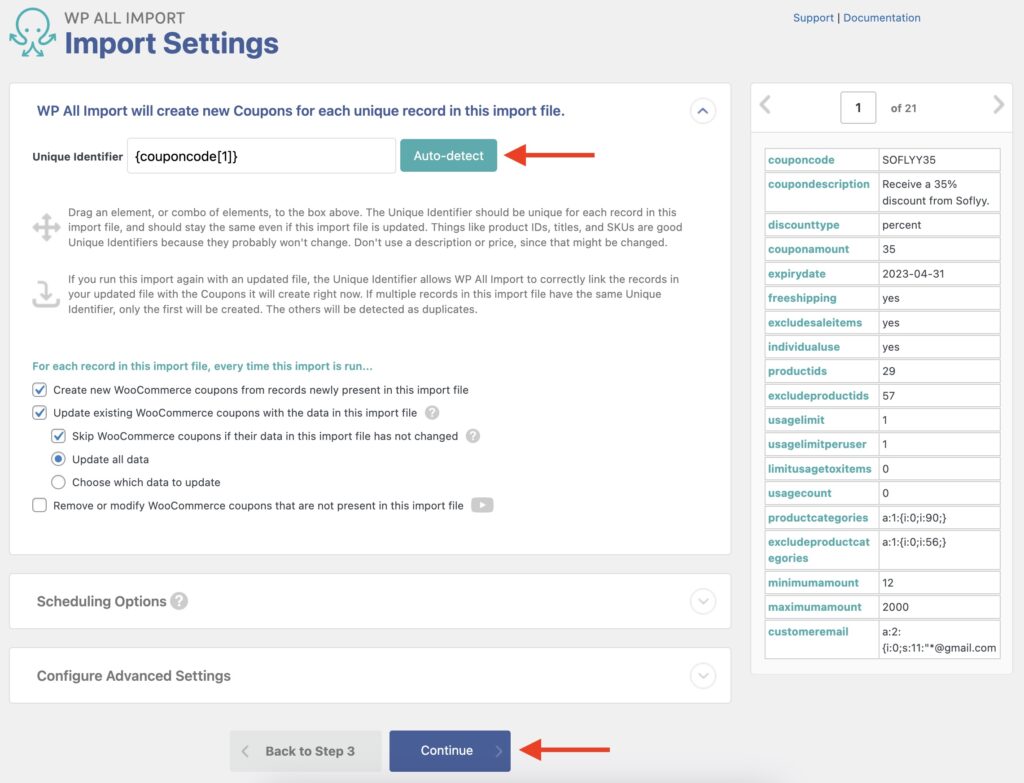Play the video icon beside remove coupons option
Image resolution: width=1024 pixels, height=783 pixels.
(482, 504)
